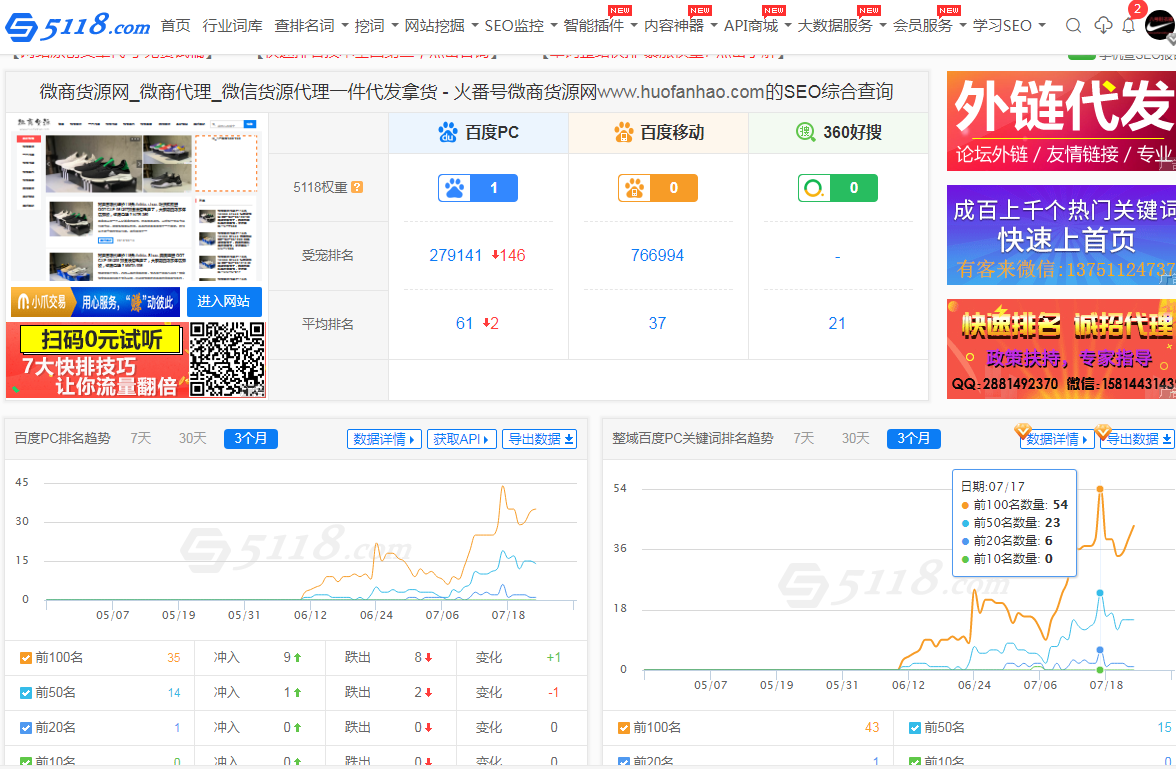1176x769 pixels.
Task: Click 数据详情 in 整域百度PC关键词排名趋势
Action: coord(1057,439)
